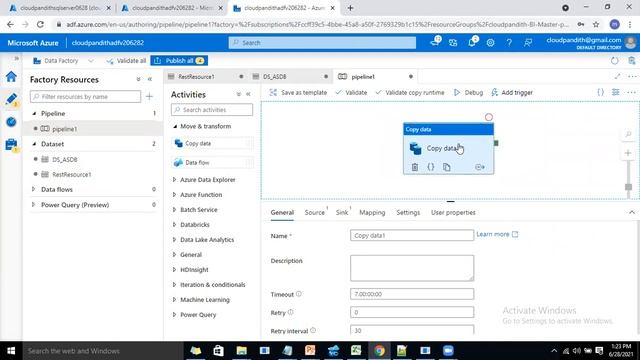Click Publish all button
Screen dimensions: 640x360
click(x=179, y=61)
